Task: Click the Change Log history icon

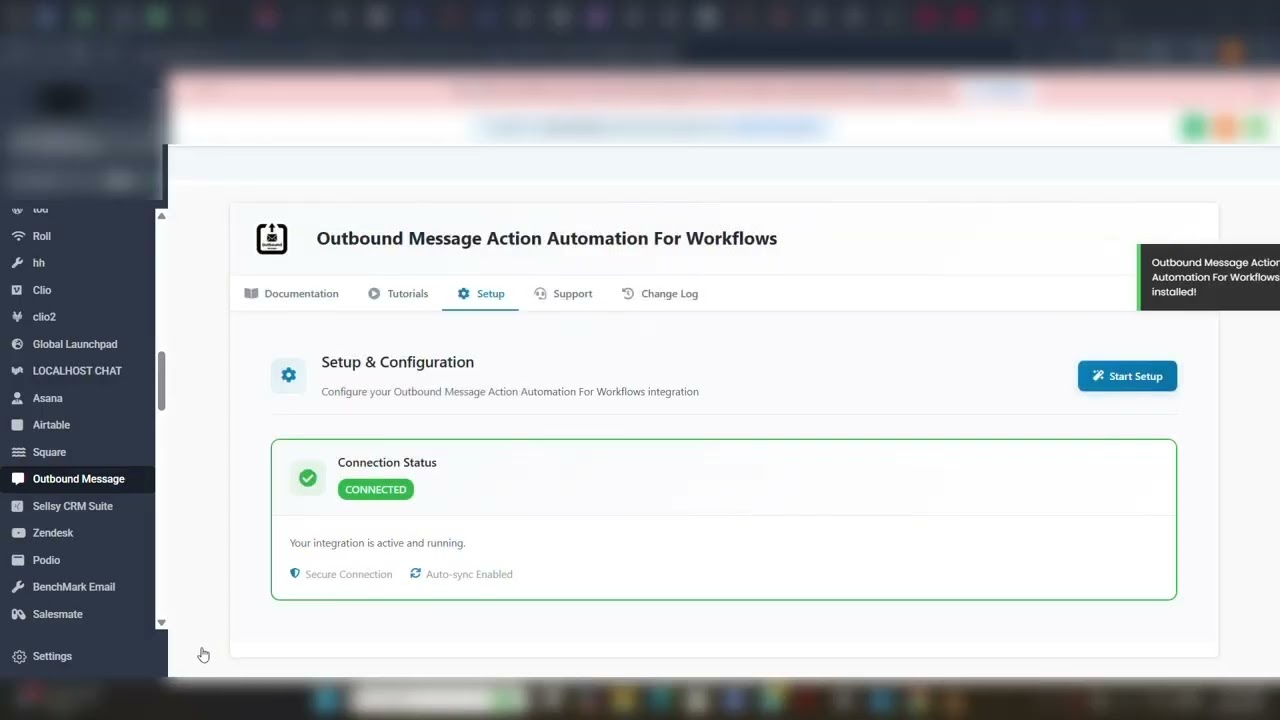Action: point(628,294)
